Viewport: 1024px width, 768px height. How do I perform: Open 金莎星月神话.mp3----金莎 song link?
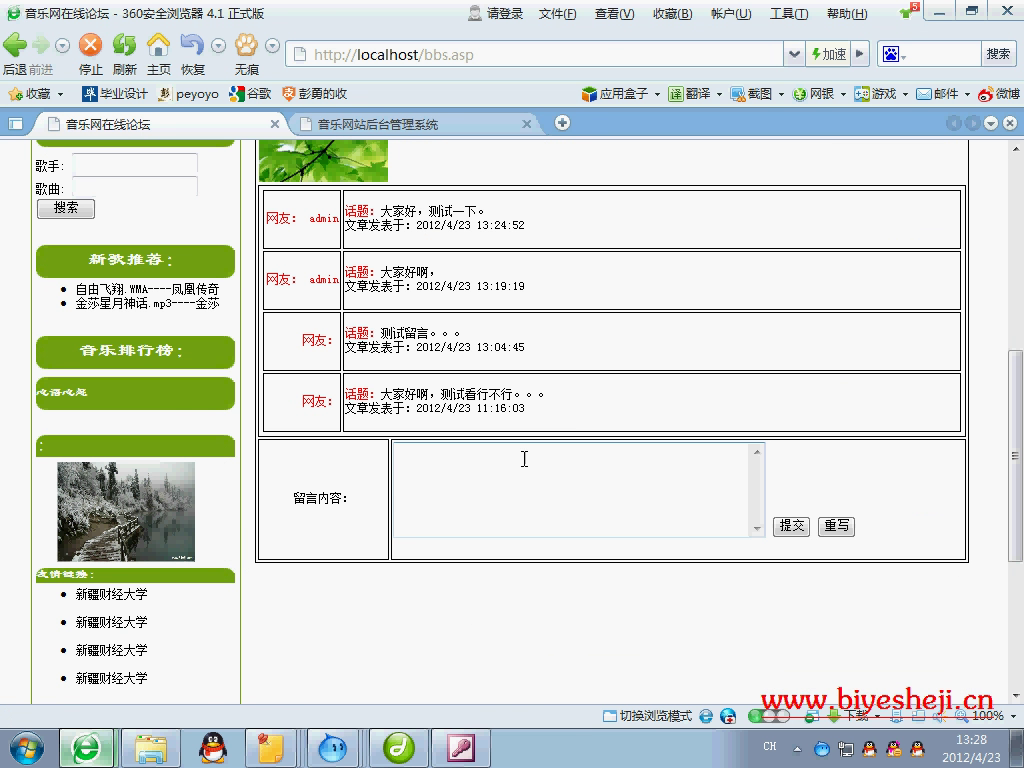pyautogui.click(x=147, y=303)
